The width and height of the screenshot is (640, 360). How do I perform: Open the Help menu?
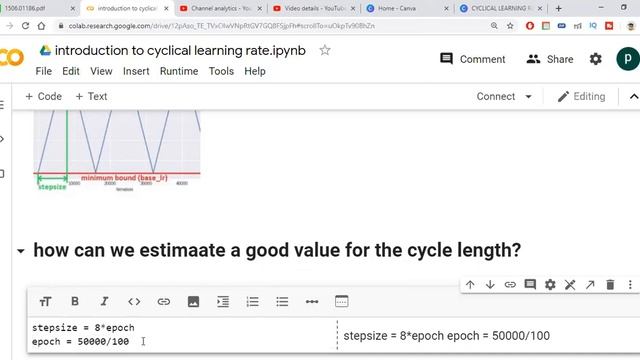(255, 71)
